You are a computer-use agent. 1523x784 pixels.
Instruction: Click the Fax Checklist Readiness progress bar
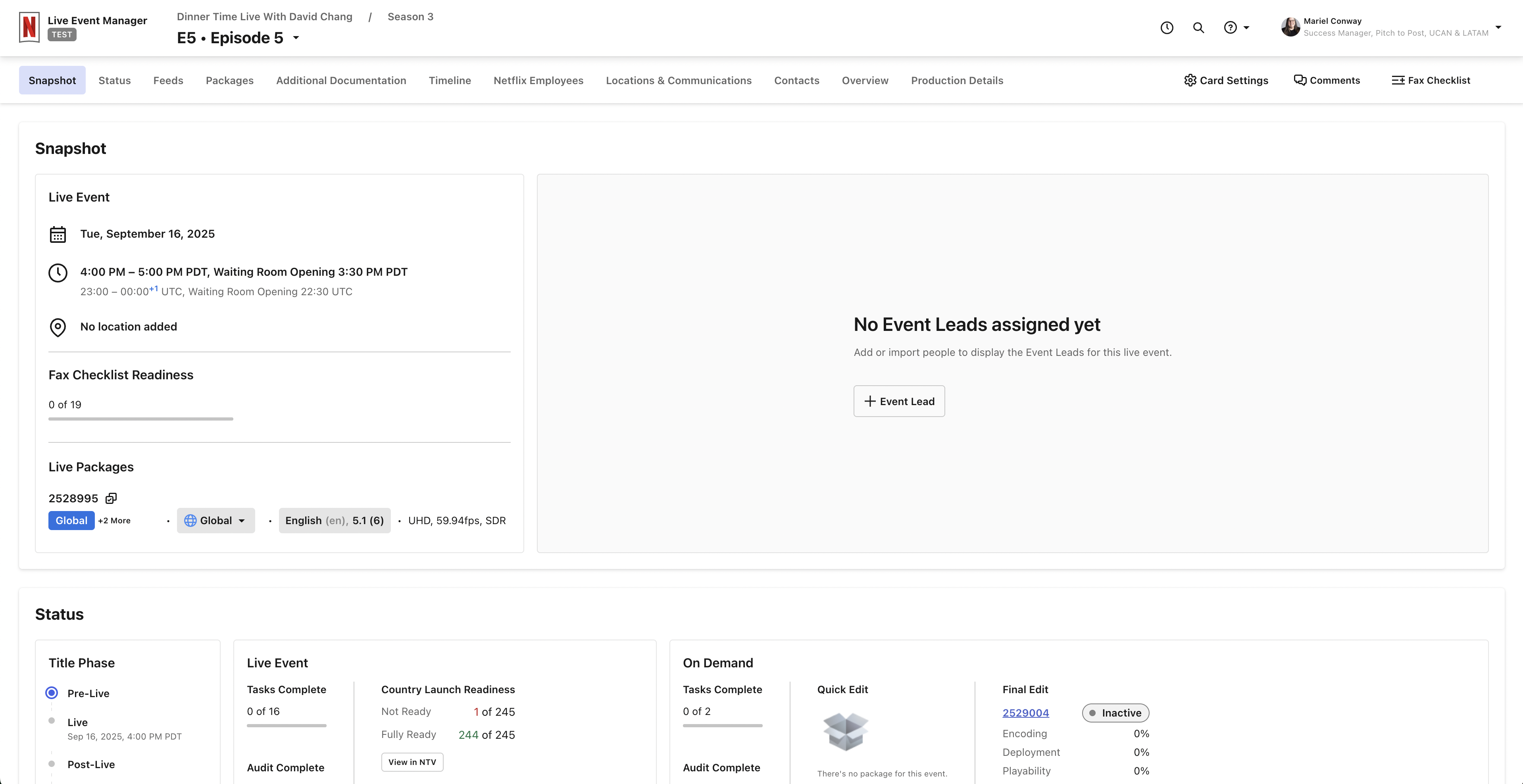pos(141,419)
